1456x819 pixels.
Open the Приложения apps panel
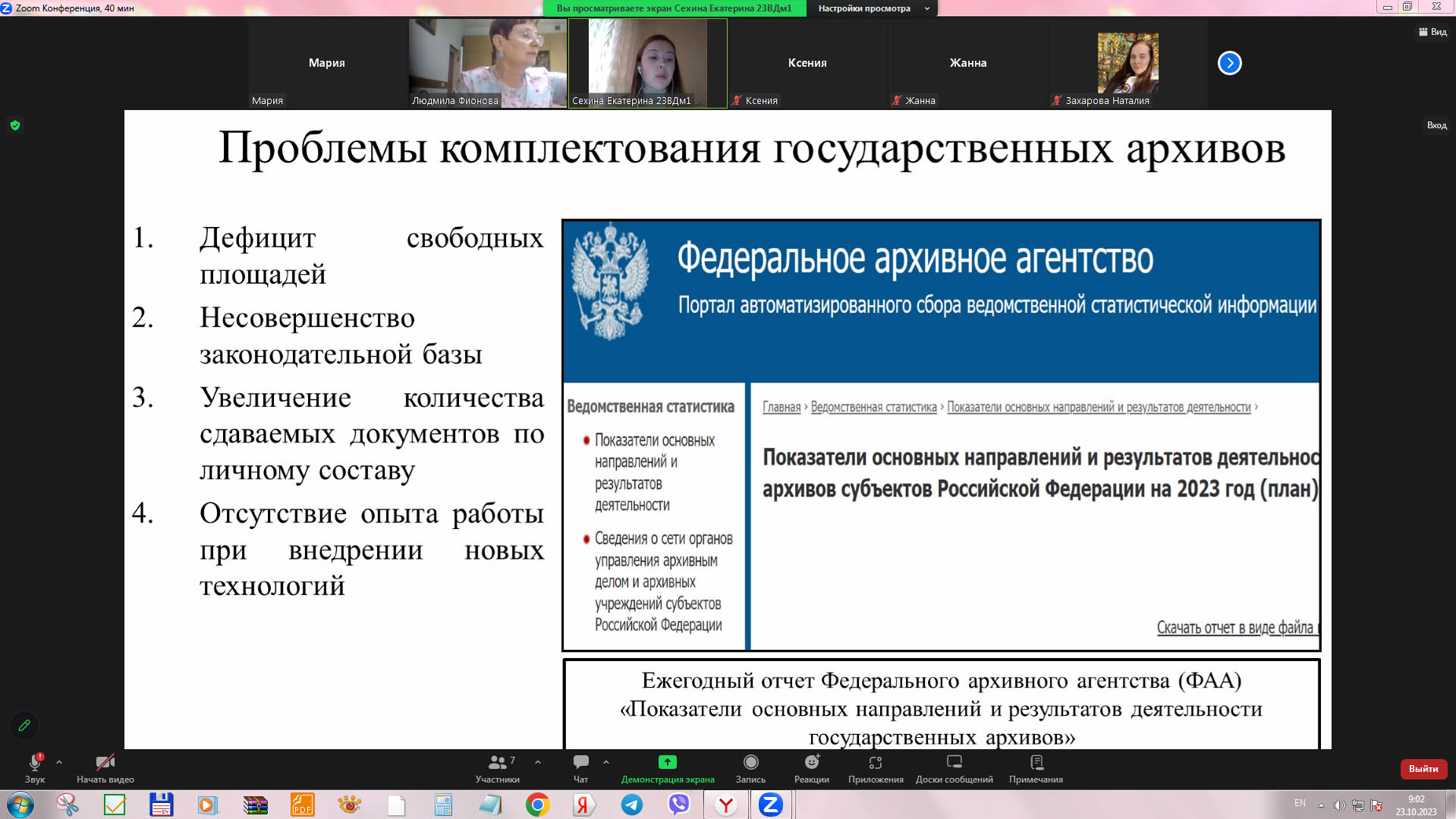click(876, 767)
